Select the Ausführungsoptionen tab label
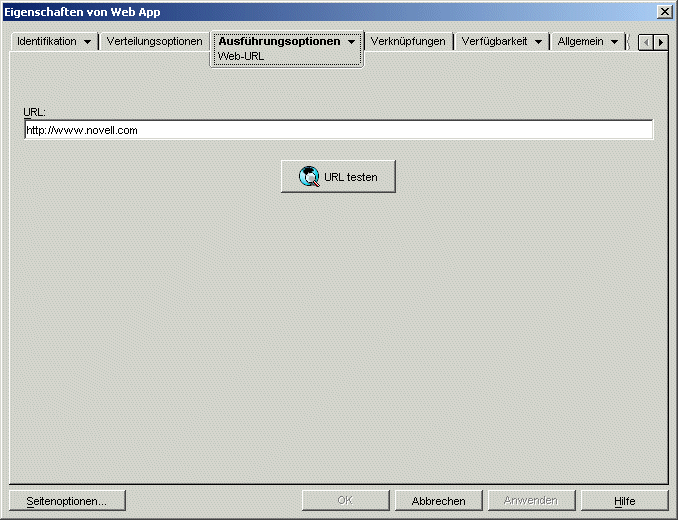Screen dimensions: 678x520 tap(279, 42)
